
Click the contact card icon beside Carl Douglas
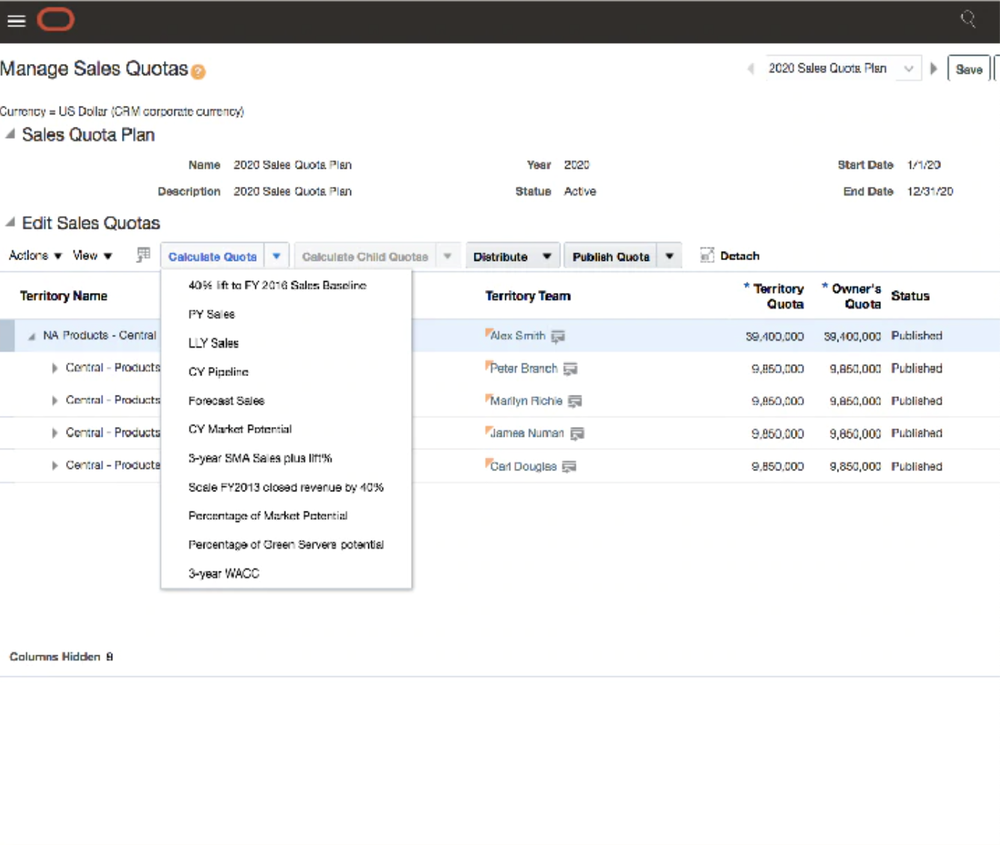(x=570, y=465)
